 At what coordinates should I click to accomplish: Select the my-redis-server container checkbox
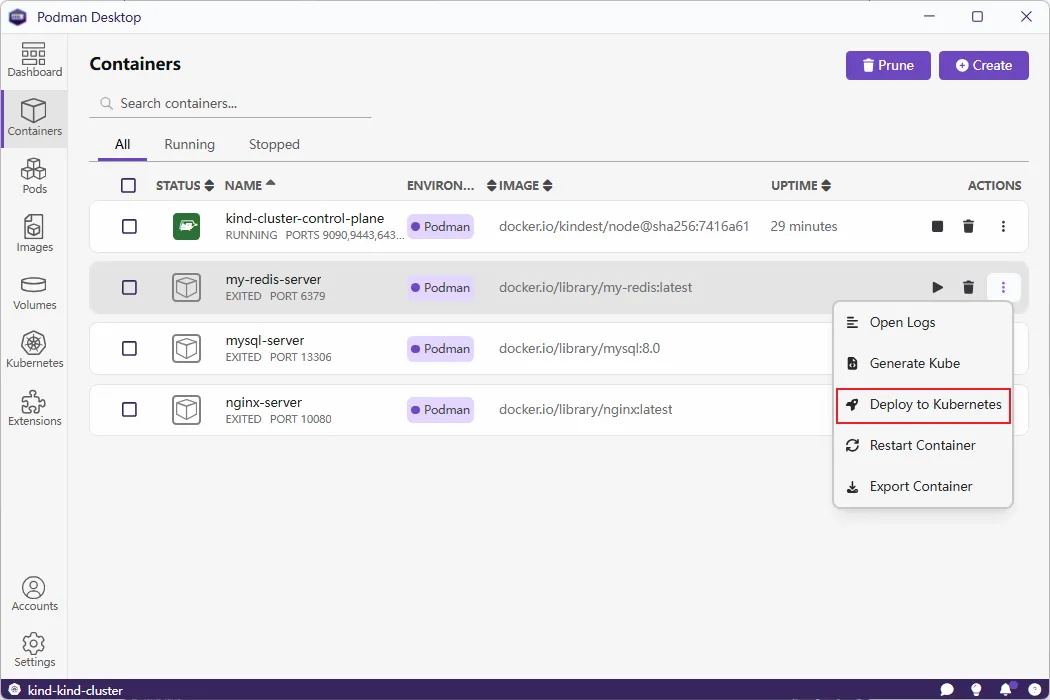[x=128, y=287]
